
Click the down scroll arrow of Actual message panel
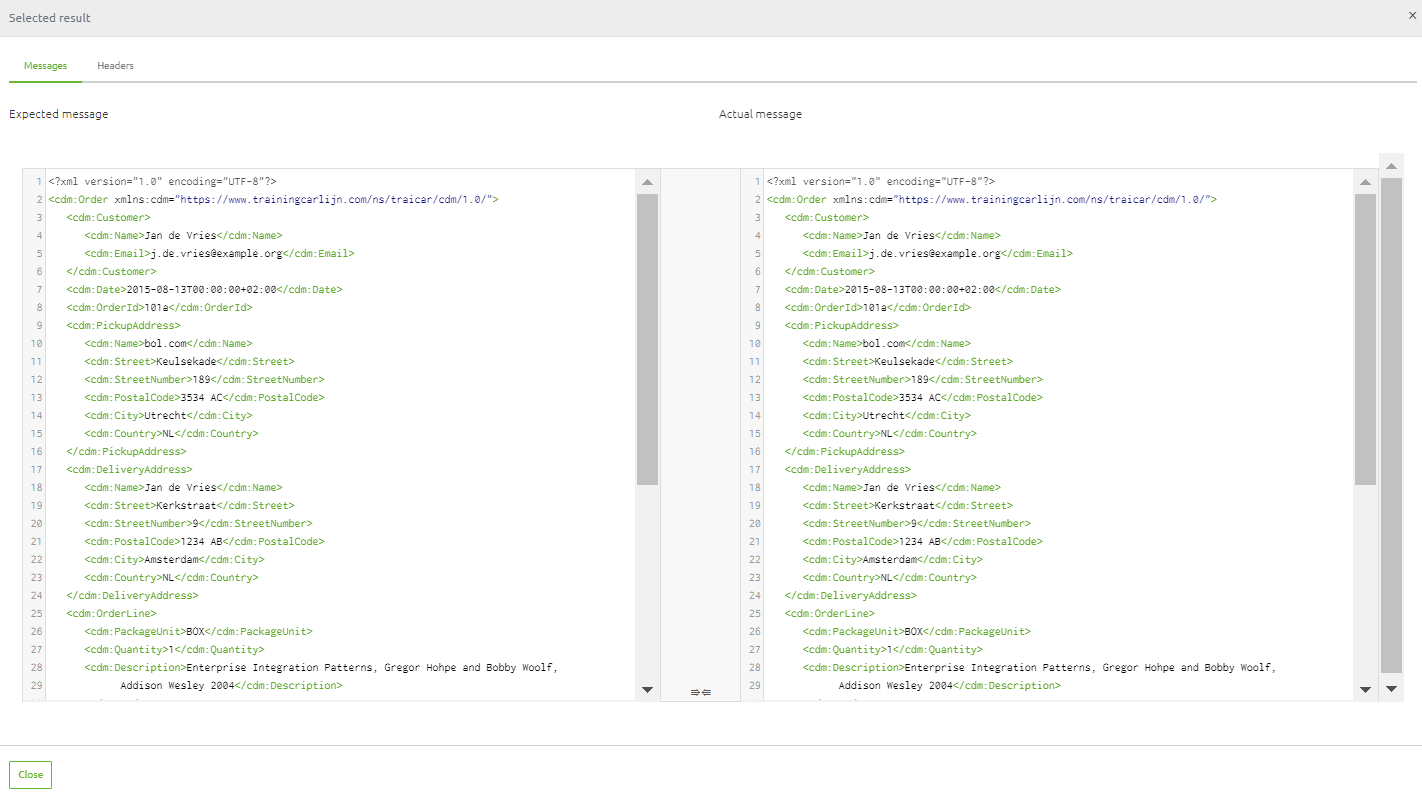tap(1365, 689)
